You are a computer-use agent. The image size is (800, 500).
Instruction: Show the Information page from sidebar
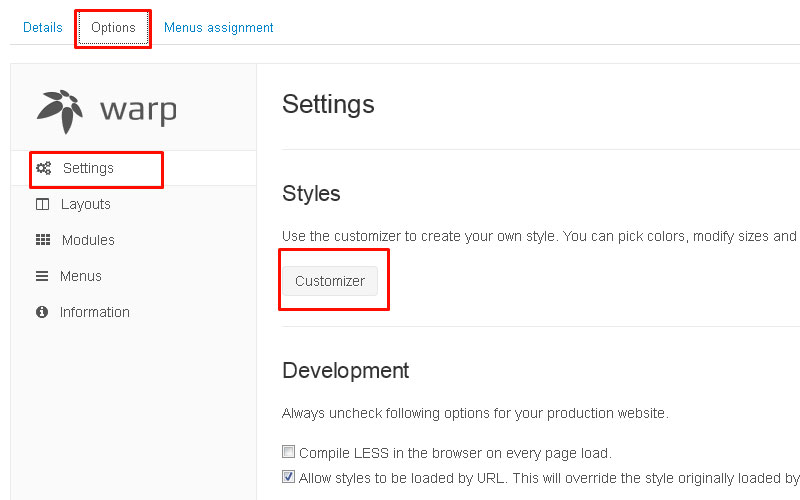[94, 312]
